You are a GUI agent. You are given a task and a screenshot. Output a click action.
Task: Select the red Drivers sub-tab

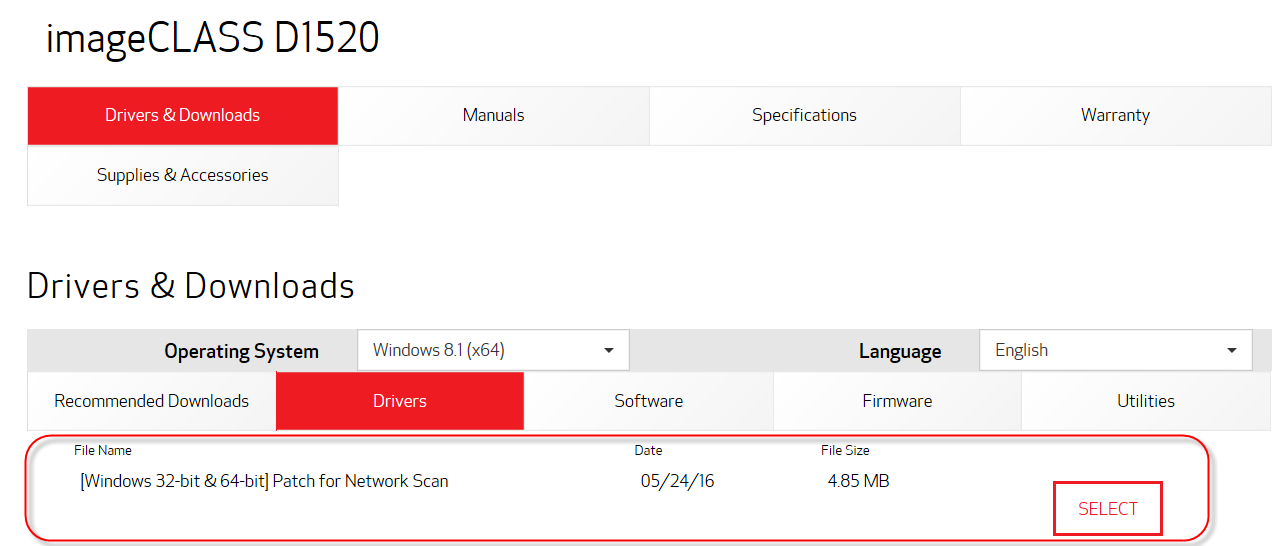pos(400,401)
